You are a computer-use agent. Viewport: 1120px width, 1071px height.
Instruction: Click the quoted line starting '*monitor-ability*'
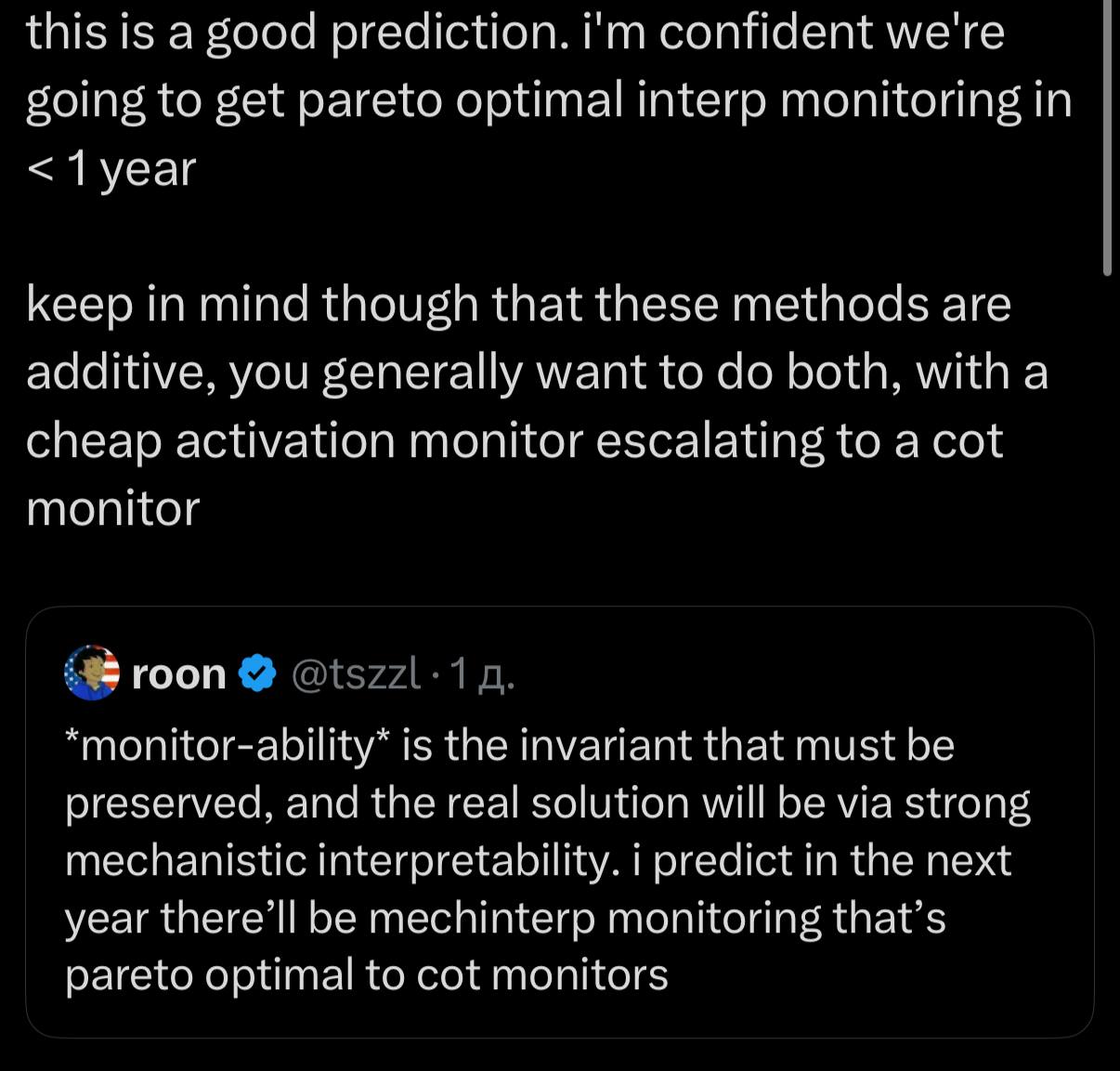pos(510,745)
